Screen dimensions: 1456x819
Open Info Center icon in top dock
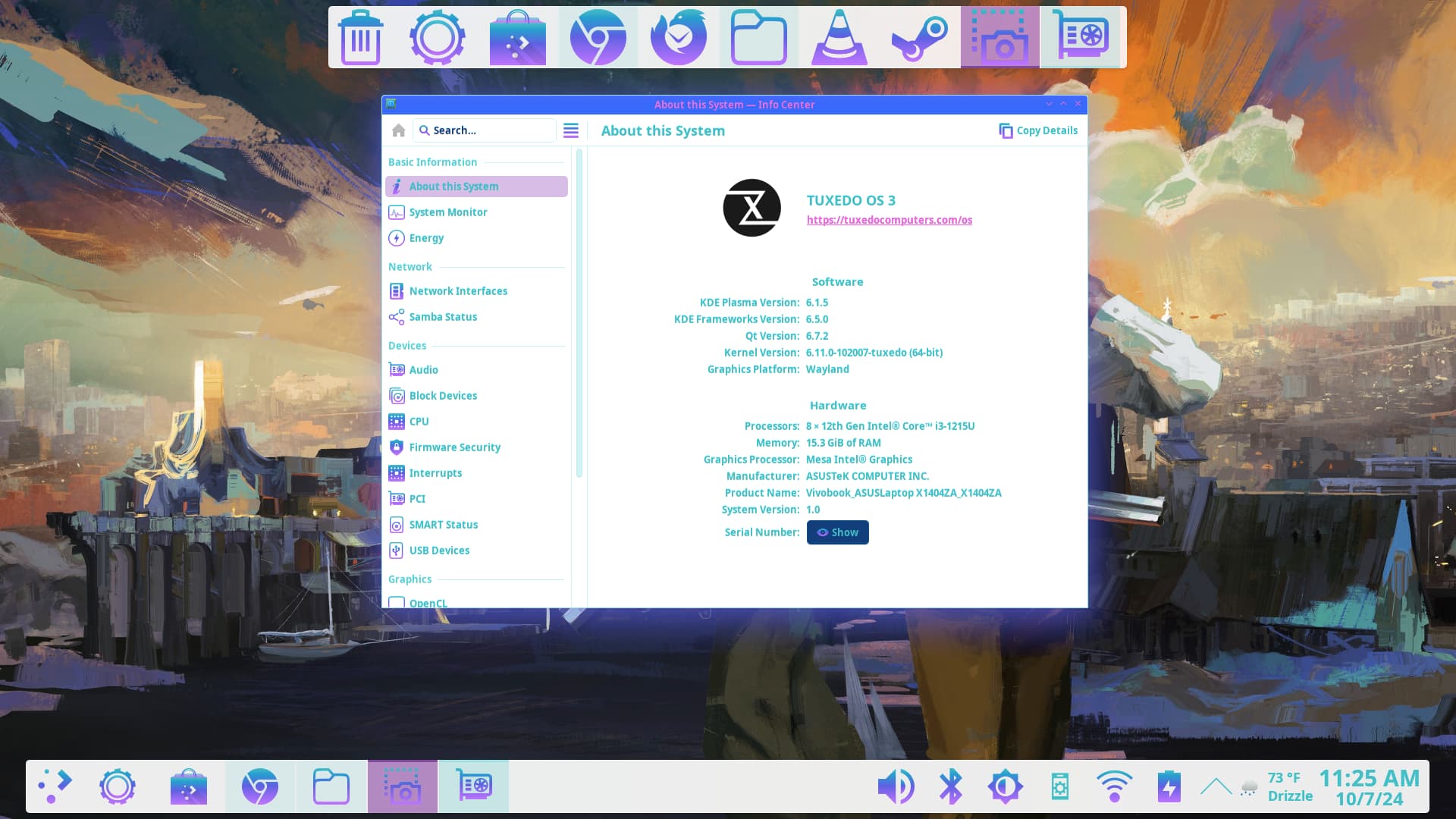(x=1080, y=37)
